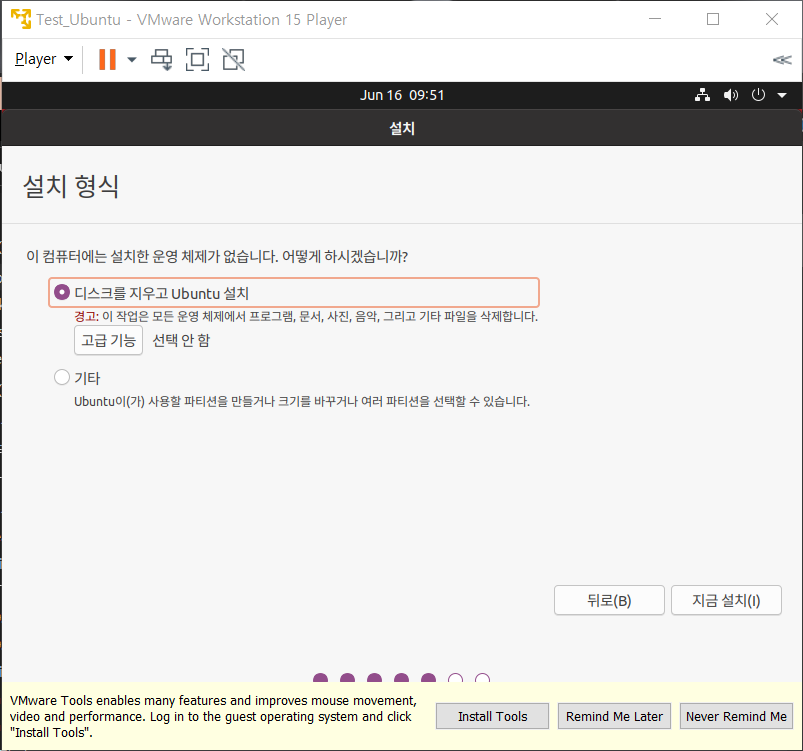Image resolution: width=803 pixels, height=751 pixels.
Task: Click the VMware application icon in title bar
Action: click(x=21, y=19)
